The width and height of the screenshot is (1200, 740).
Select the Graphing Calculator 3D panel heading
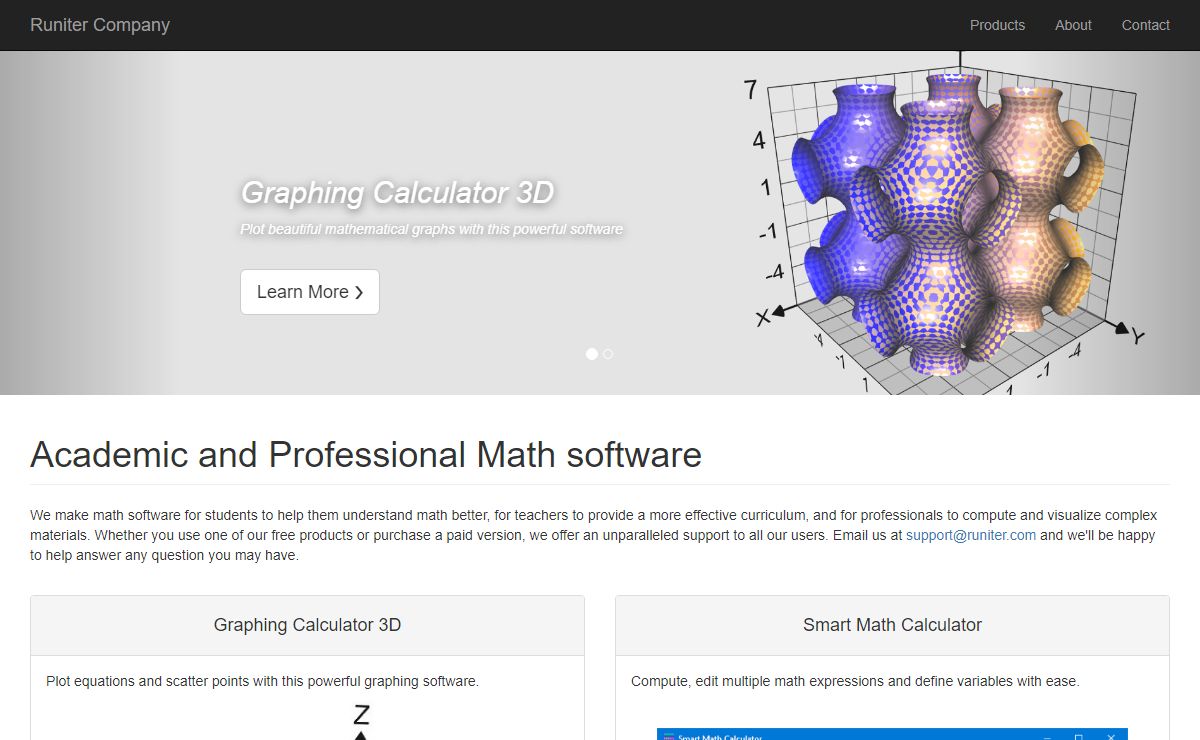tap(307, 625)
